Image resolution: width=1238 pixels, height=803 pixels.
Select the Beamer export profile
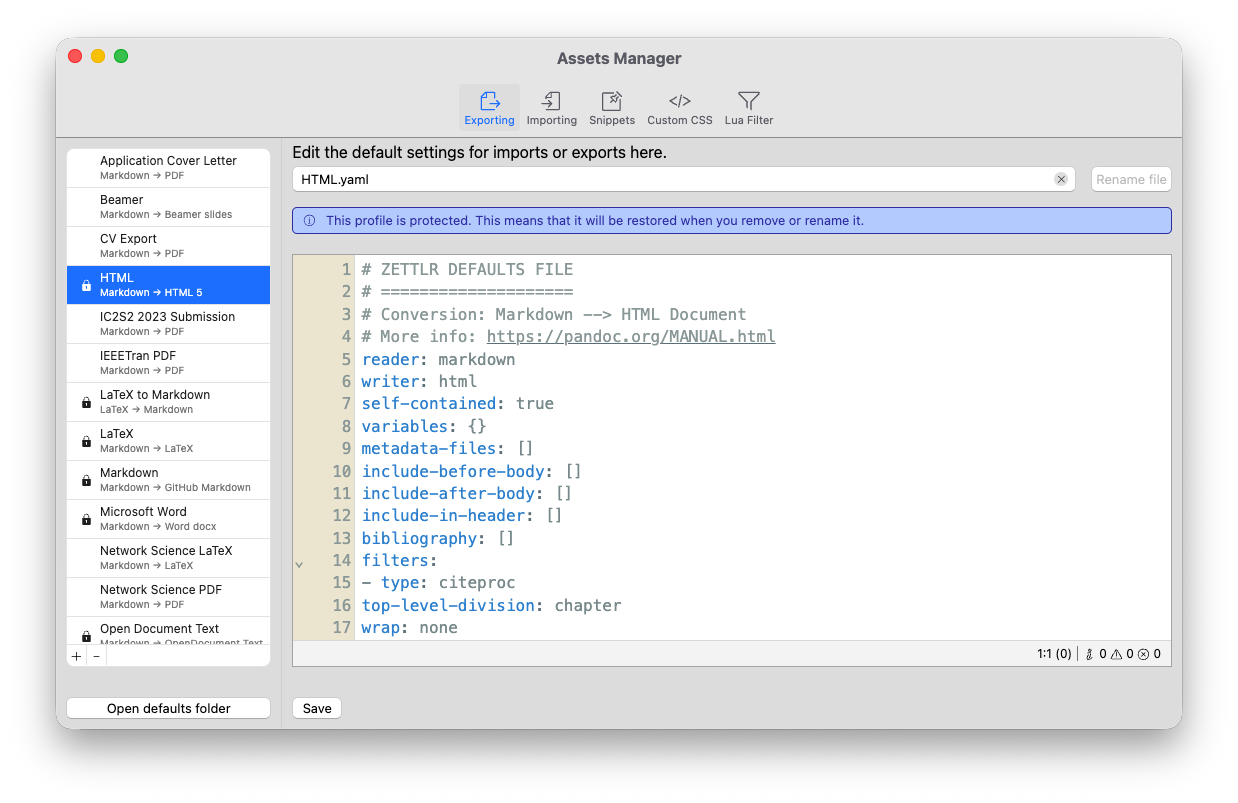pos(168,206)
